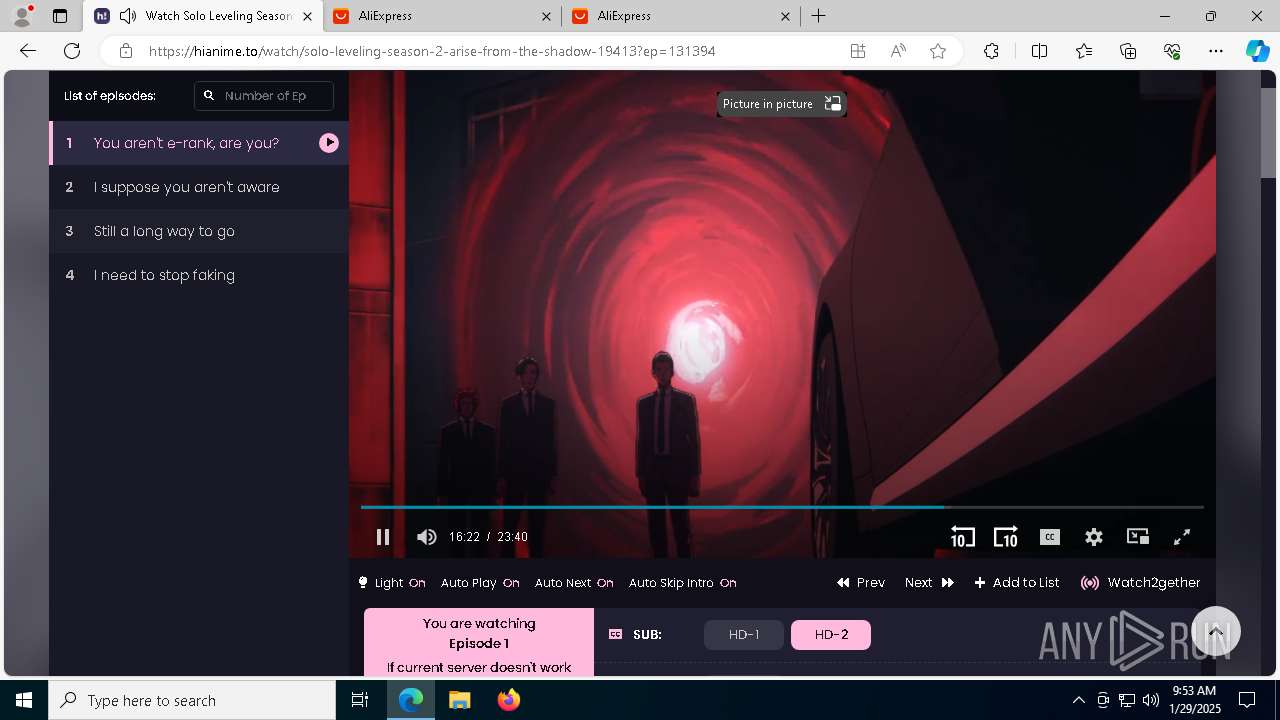Go back to previous page

coord(28,51)
